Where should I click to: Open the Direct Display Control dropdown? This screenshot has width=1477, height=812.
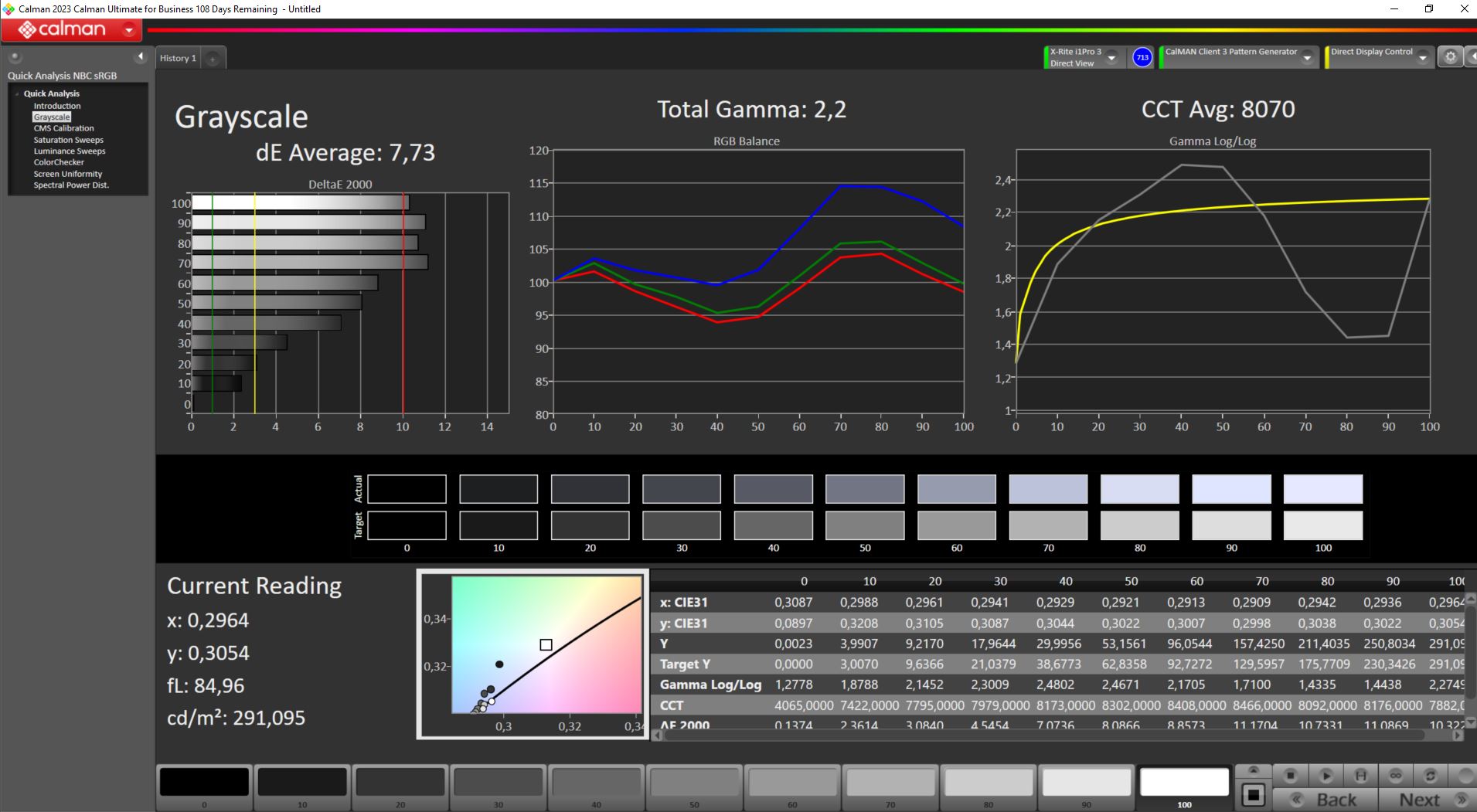[x=1422, y=58]
